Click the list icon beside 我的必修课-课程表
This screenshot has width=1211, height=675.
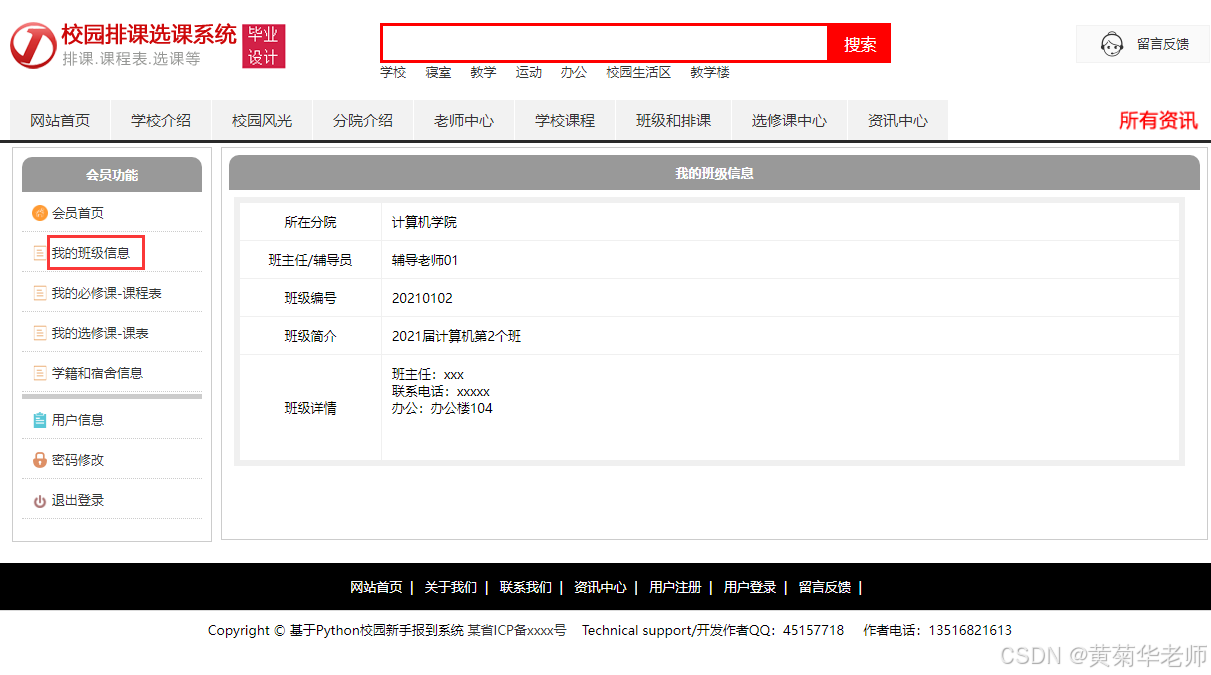pos(40,293)
